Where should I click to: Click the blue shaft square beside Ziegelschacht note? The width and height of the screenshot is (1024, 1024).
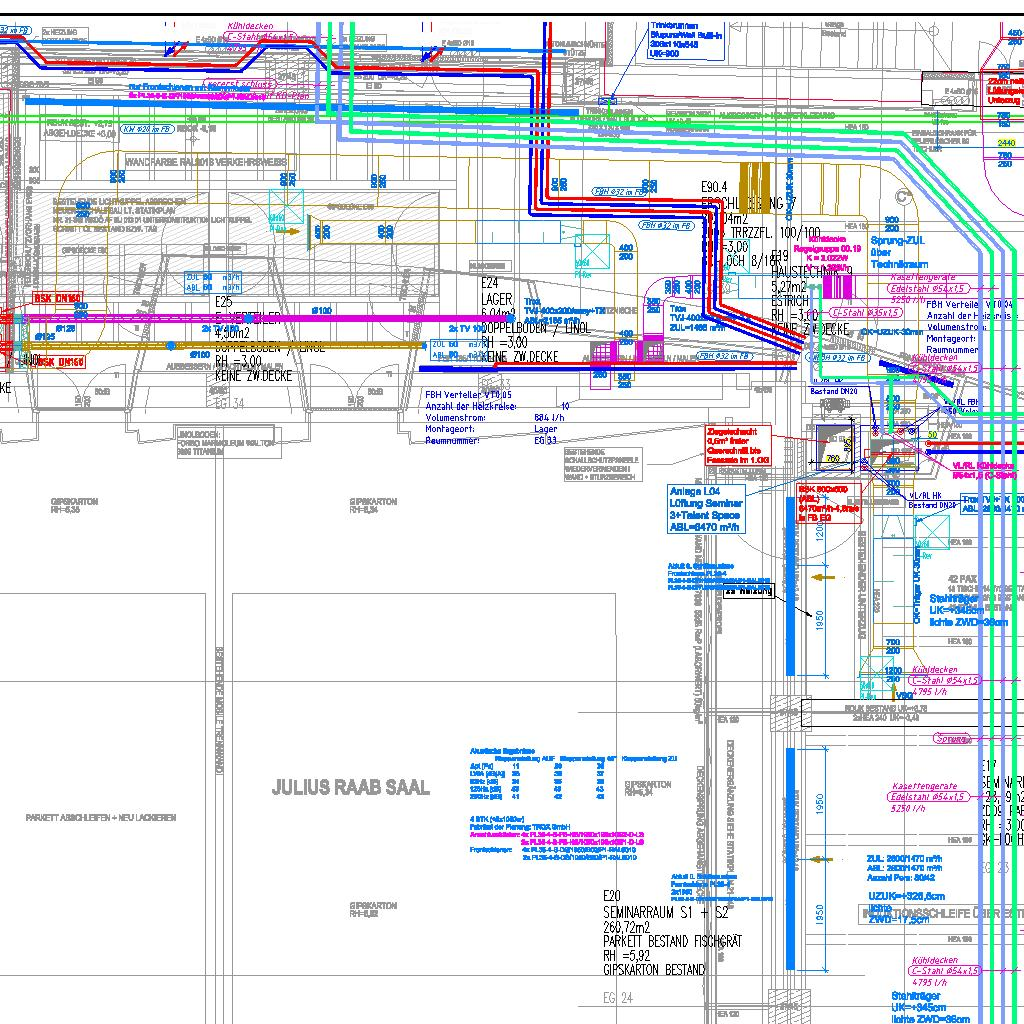point(835,447)
